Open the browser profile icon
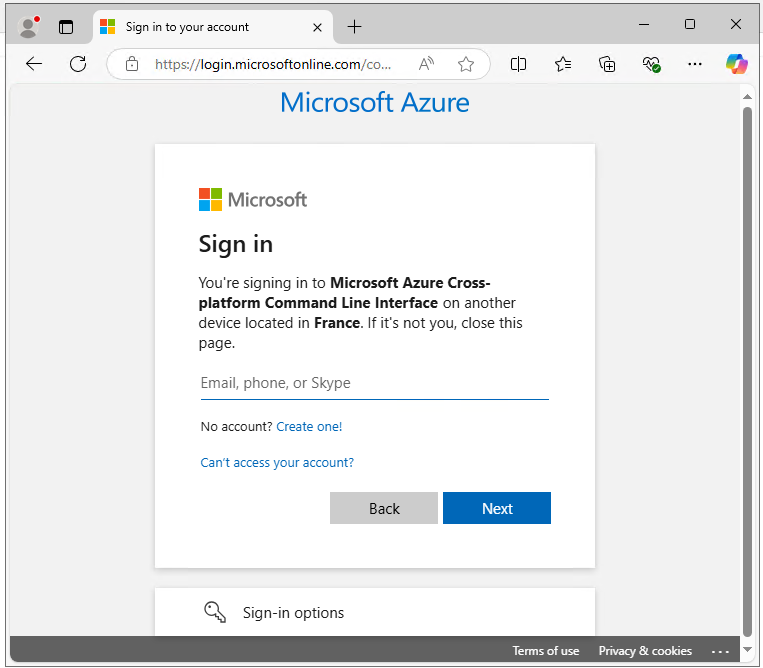The width and height of the screenshot is (763, 668). click(x=28, y=27)
